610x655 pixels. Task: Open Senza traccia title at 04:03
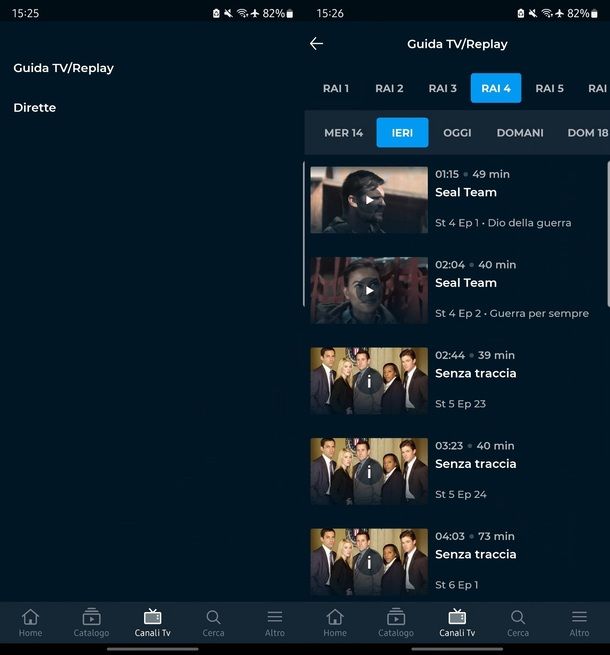click(475, 554)
